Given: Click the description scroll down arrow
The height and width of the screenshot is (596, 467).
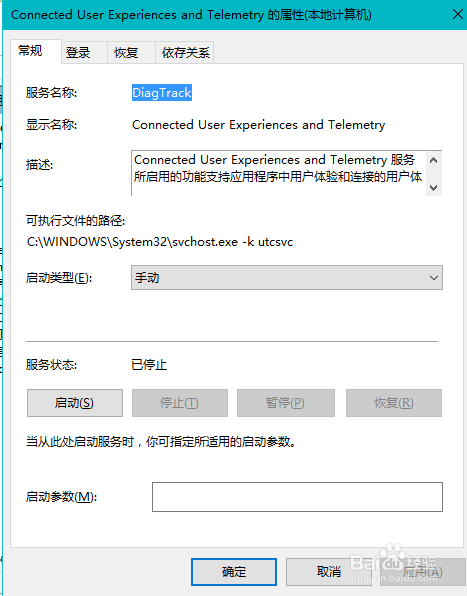Looking at the screenshot, I should [x=434, y=187].
